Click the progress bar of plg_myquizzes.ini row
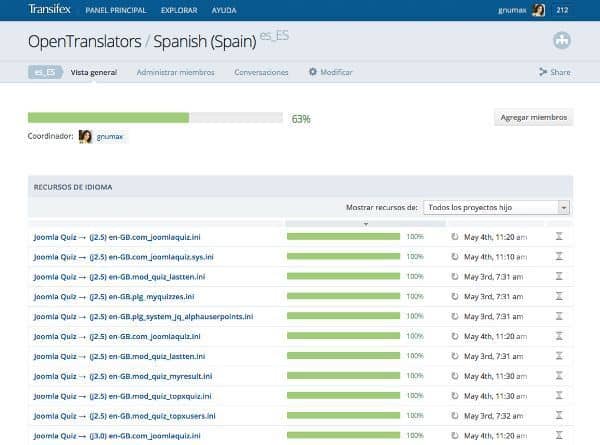Screen dimensions: 600x445 (343, 296)
